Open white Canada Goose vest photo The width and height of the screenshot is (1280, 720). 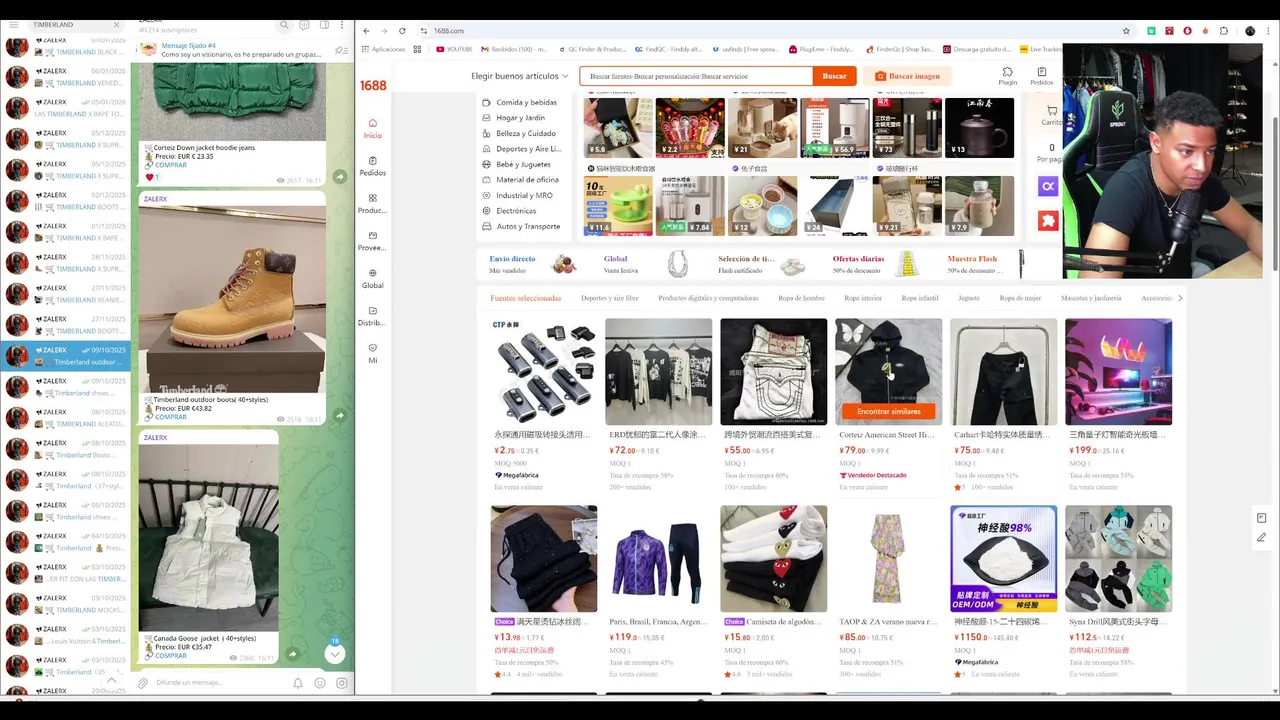(x=209, y=538)
